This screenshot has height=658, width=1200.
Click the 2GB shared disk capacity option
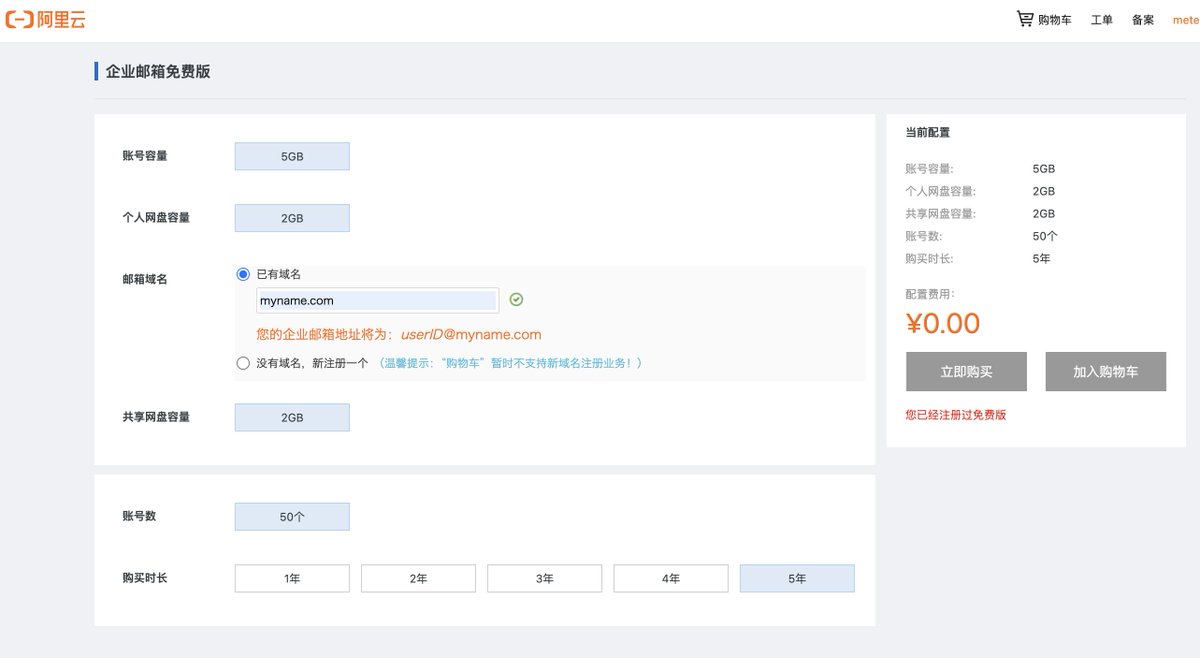click(291, 417)
